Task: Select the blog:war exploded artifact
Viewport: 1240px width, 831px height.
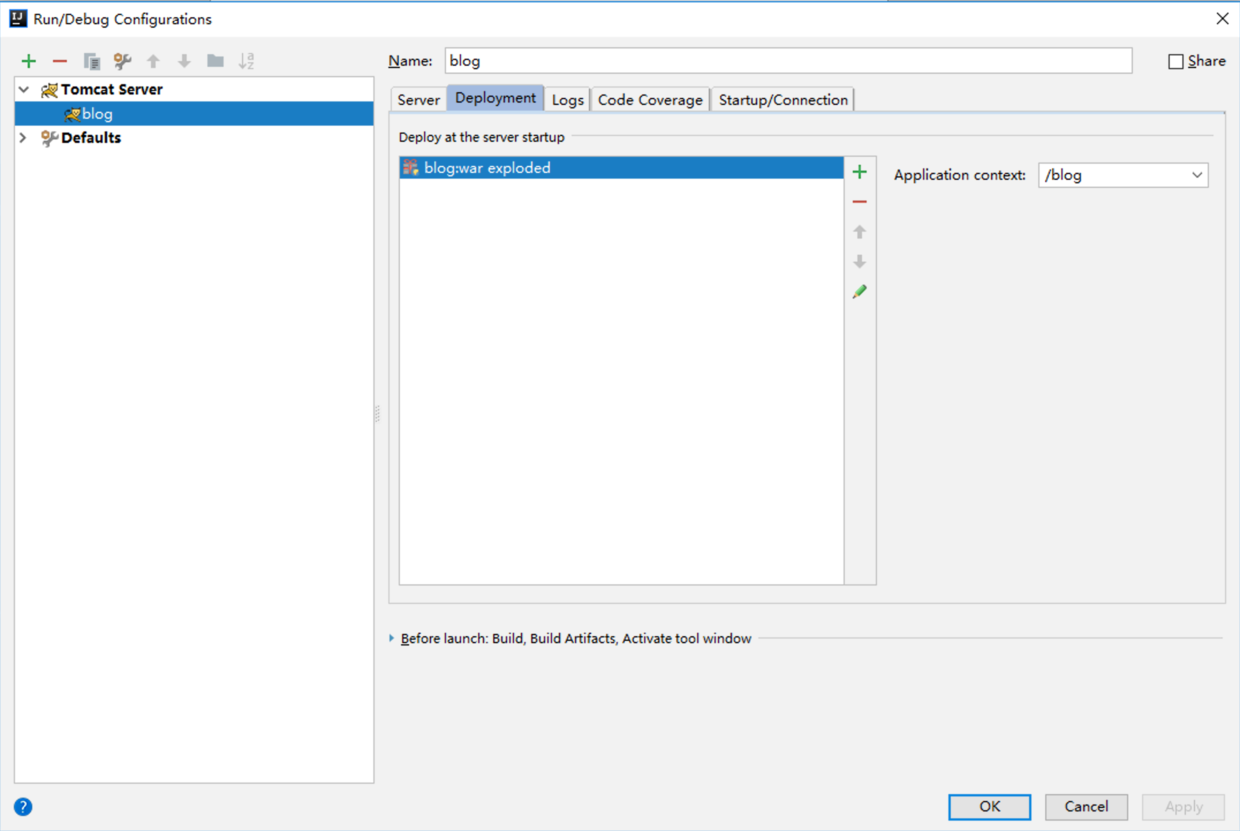Action: tap(621, 168)
